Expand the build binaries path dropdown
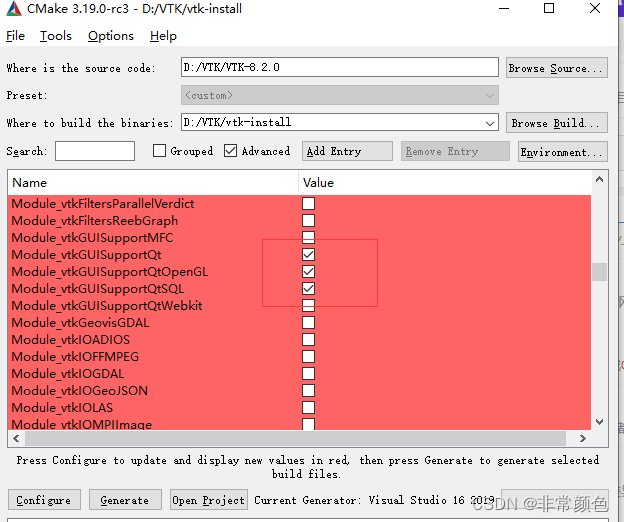The height and width of the screenshot is (522, 624). (x=490, y=123)
